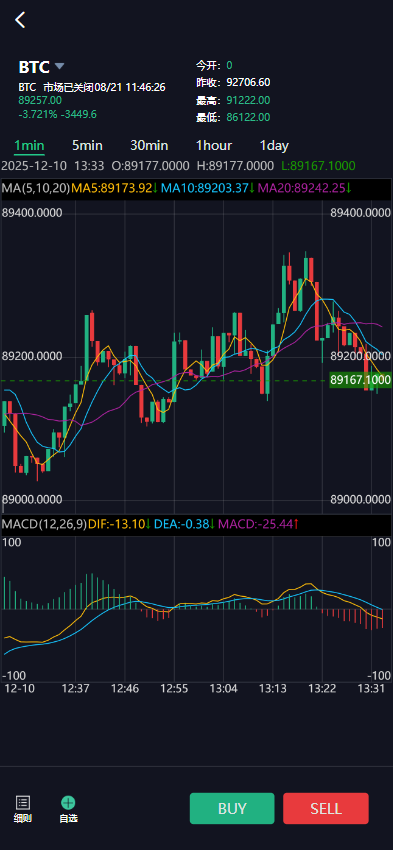Click the 12:46 time axis label

(x=125, y=688)
